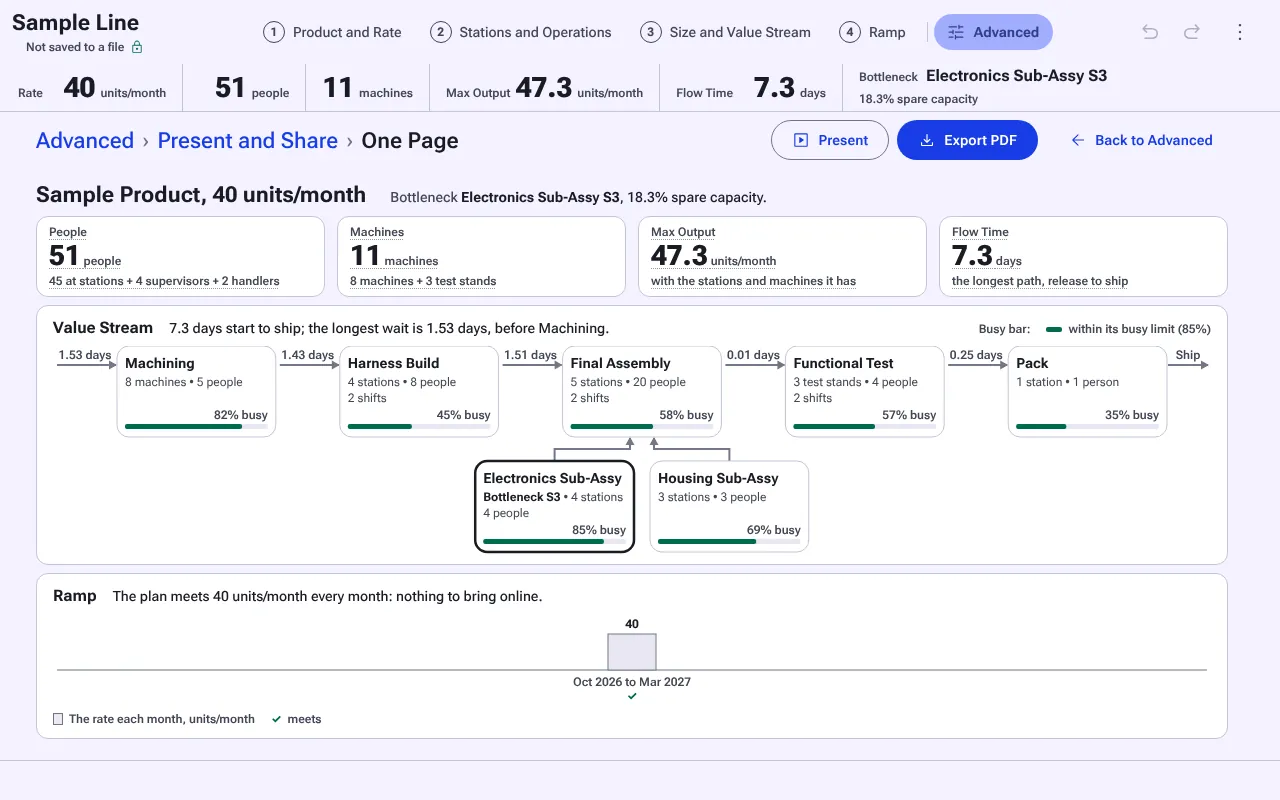
Task: Select the Harness Build station card
Action: (419, 392)
